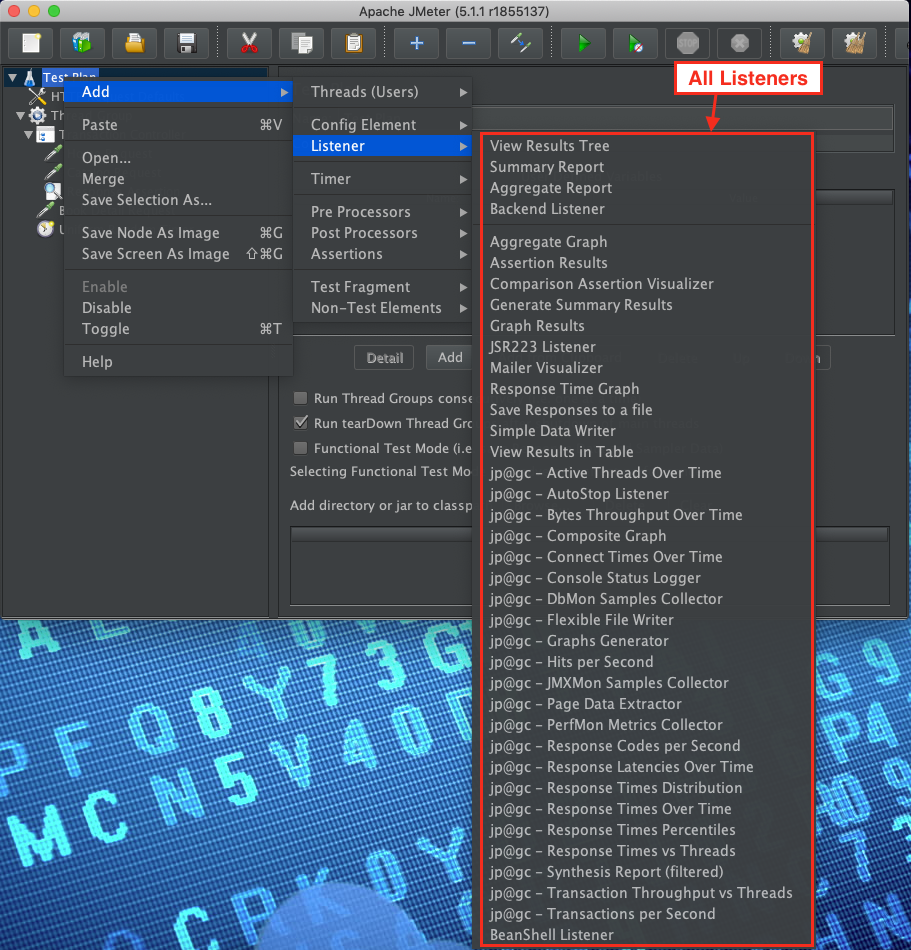
Task: Expand the Assertions submenu
Action: pos(382,254)
